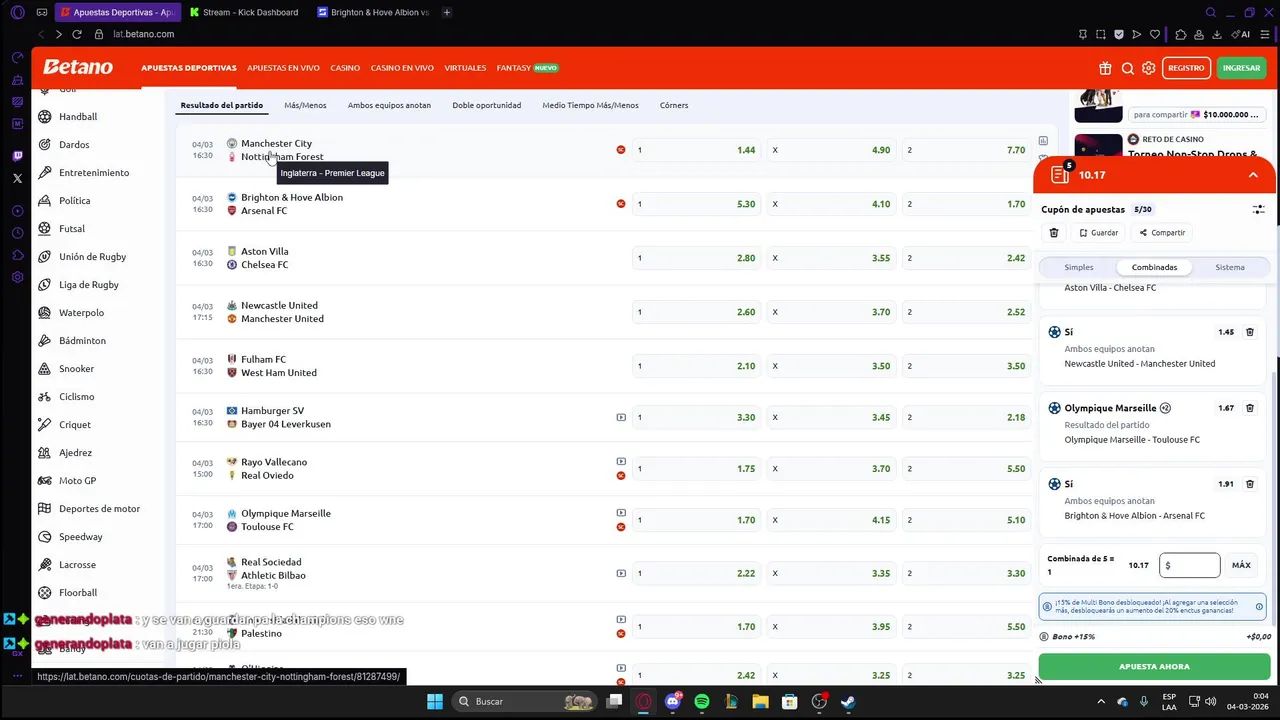
Task: Click the Ingresar login button
Action: click(x=1241, y=68)
